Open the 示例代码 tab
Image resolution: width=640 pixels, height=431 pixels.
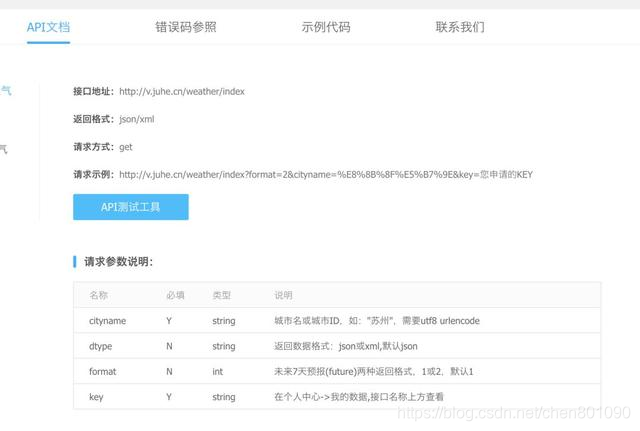tap(326, 27)
